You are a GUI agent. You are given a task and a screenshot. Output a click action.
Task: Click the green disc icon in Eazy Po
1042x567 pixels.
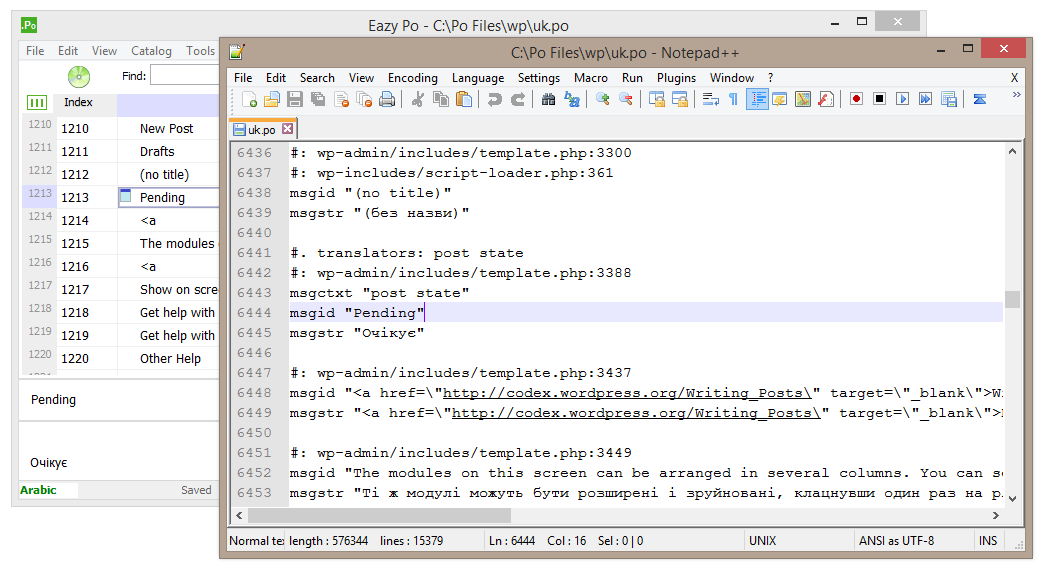coord(79,76)
